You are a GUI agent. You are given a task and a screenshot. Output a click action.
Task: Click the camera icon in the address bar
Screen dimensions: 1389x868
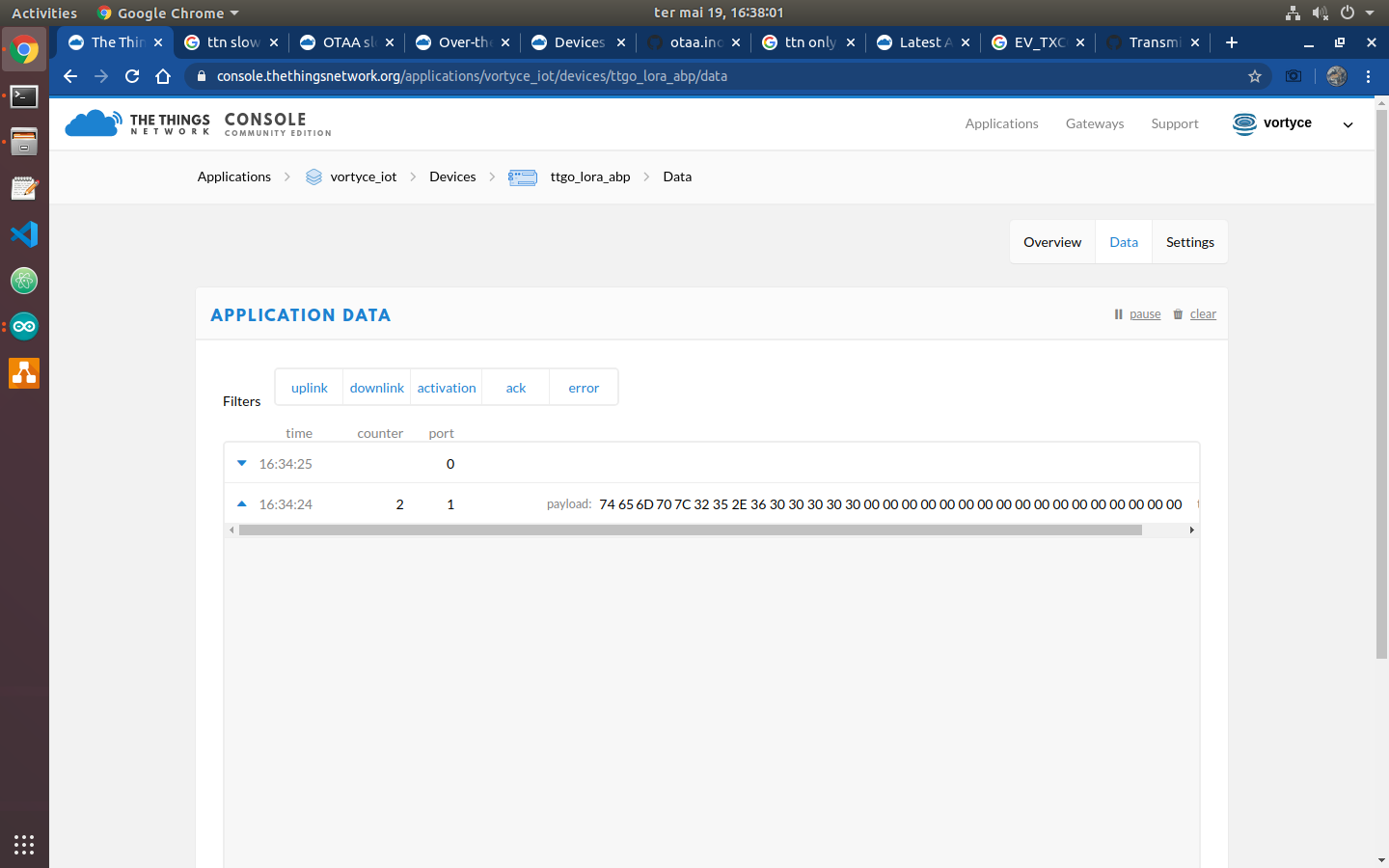point(1294,75)
